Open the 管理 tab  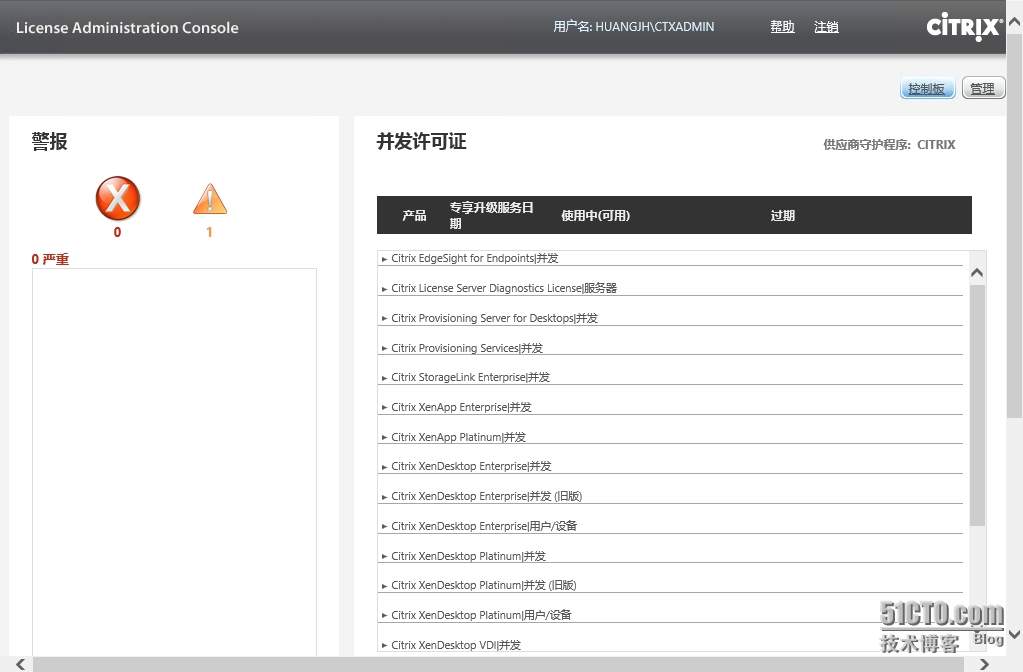pos(983,88)
